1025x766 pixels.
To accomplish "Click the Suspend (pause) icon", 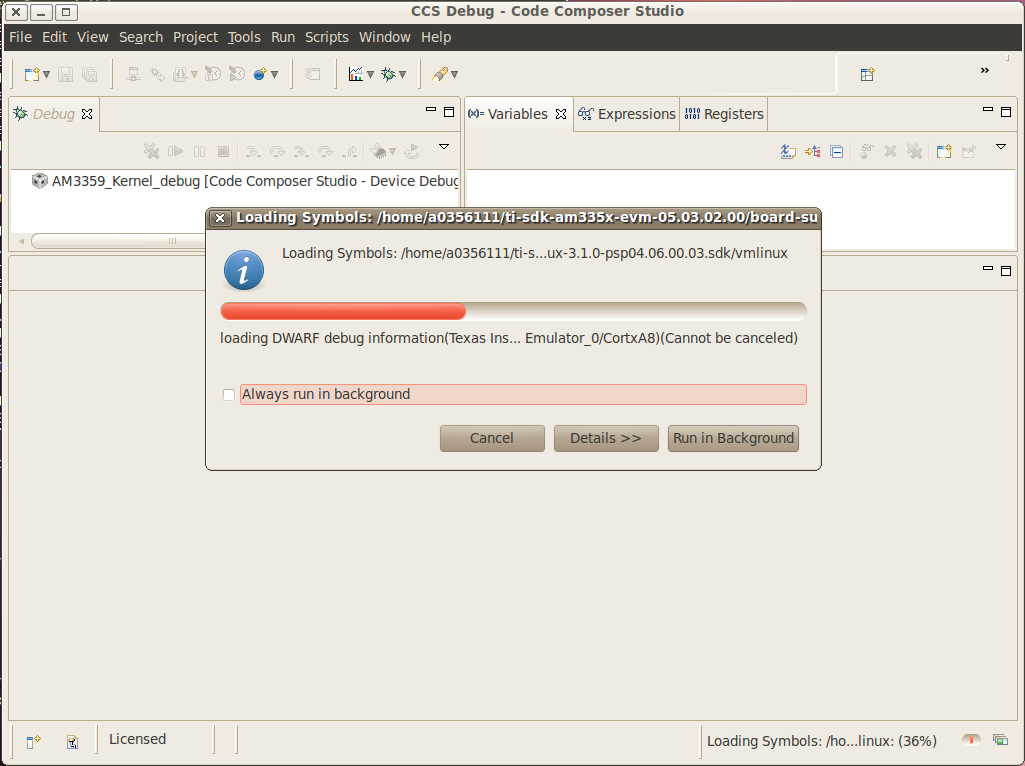I will coord(199,151).
